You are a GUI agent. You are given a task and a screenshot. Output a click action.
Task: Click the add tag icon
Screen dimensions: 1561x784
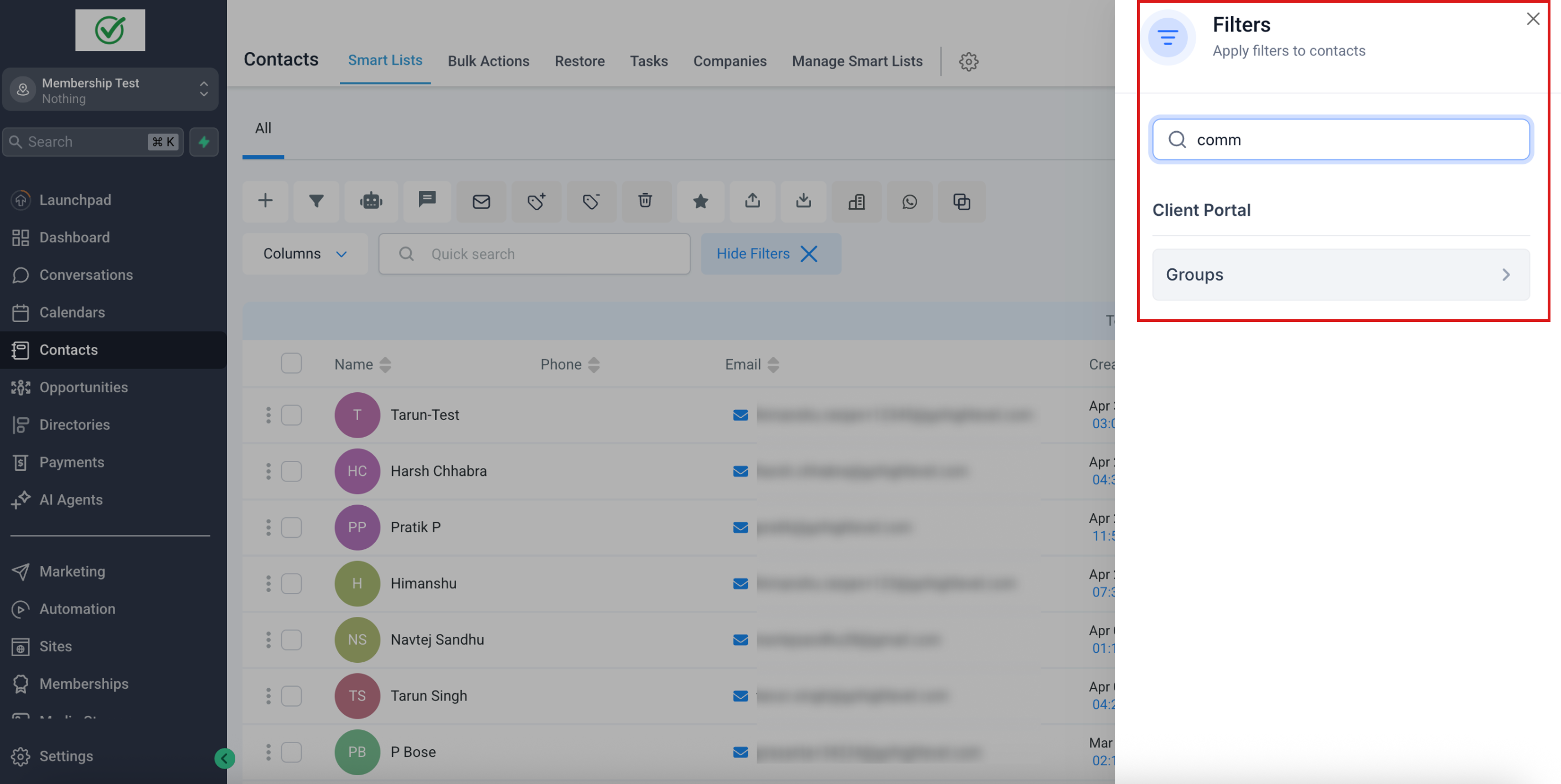pyautogui.click(x=536, y=201)
